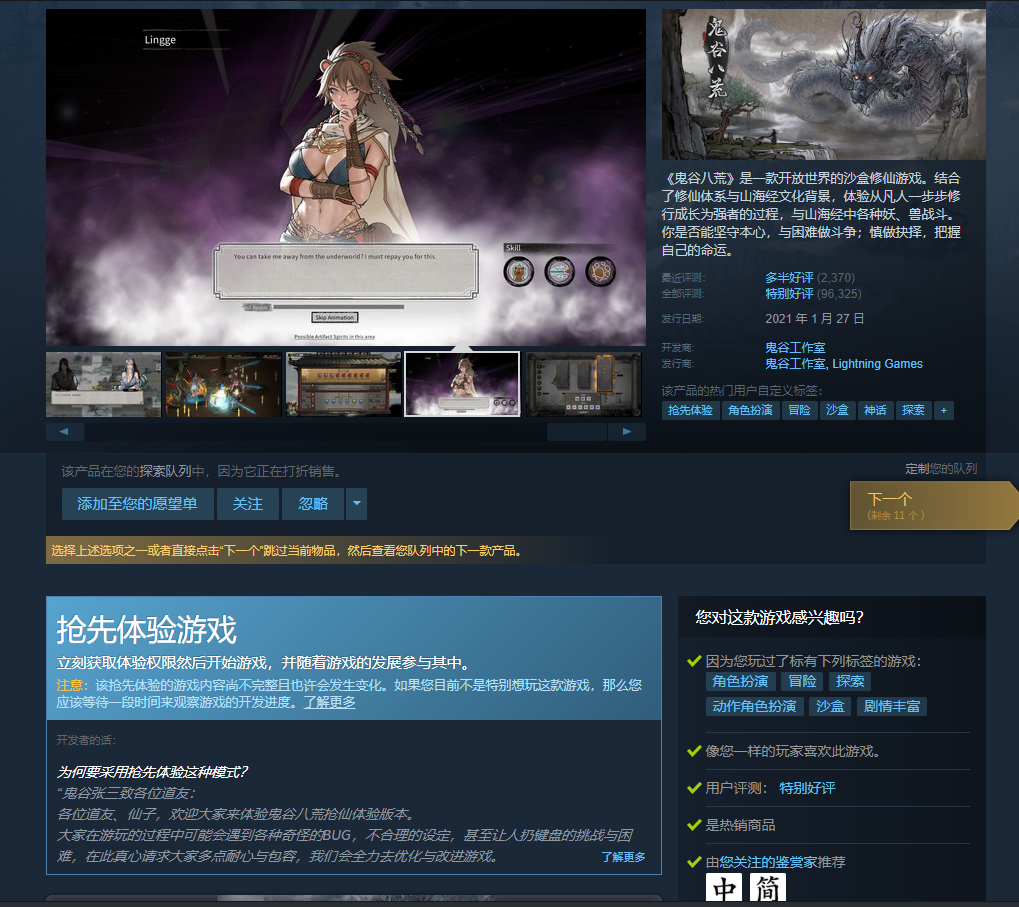Open the highlighted fourth thumbnail with Lingge
This screenshot has height=907, width=1019.
pos(462,384)
